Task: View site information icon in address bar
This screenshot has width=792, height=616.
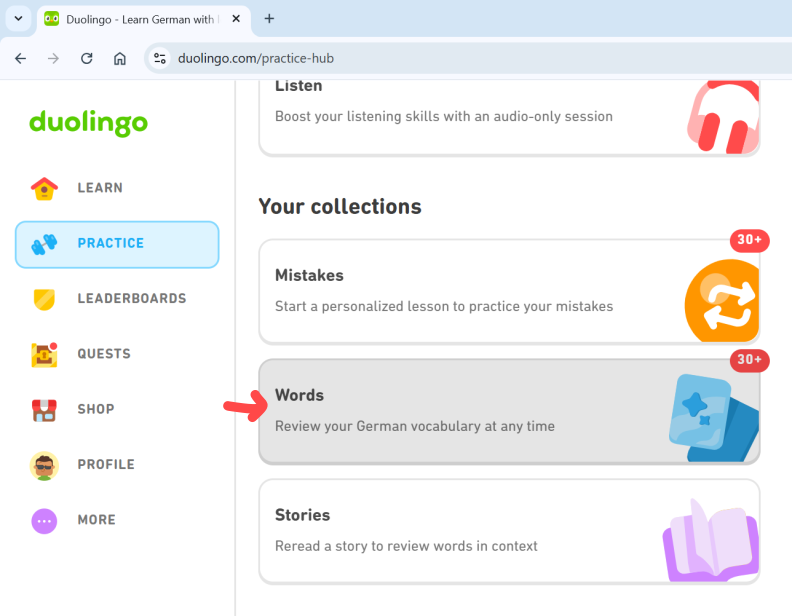Action: 160,59
